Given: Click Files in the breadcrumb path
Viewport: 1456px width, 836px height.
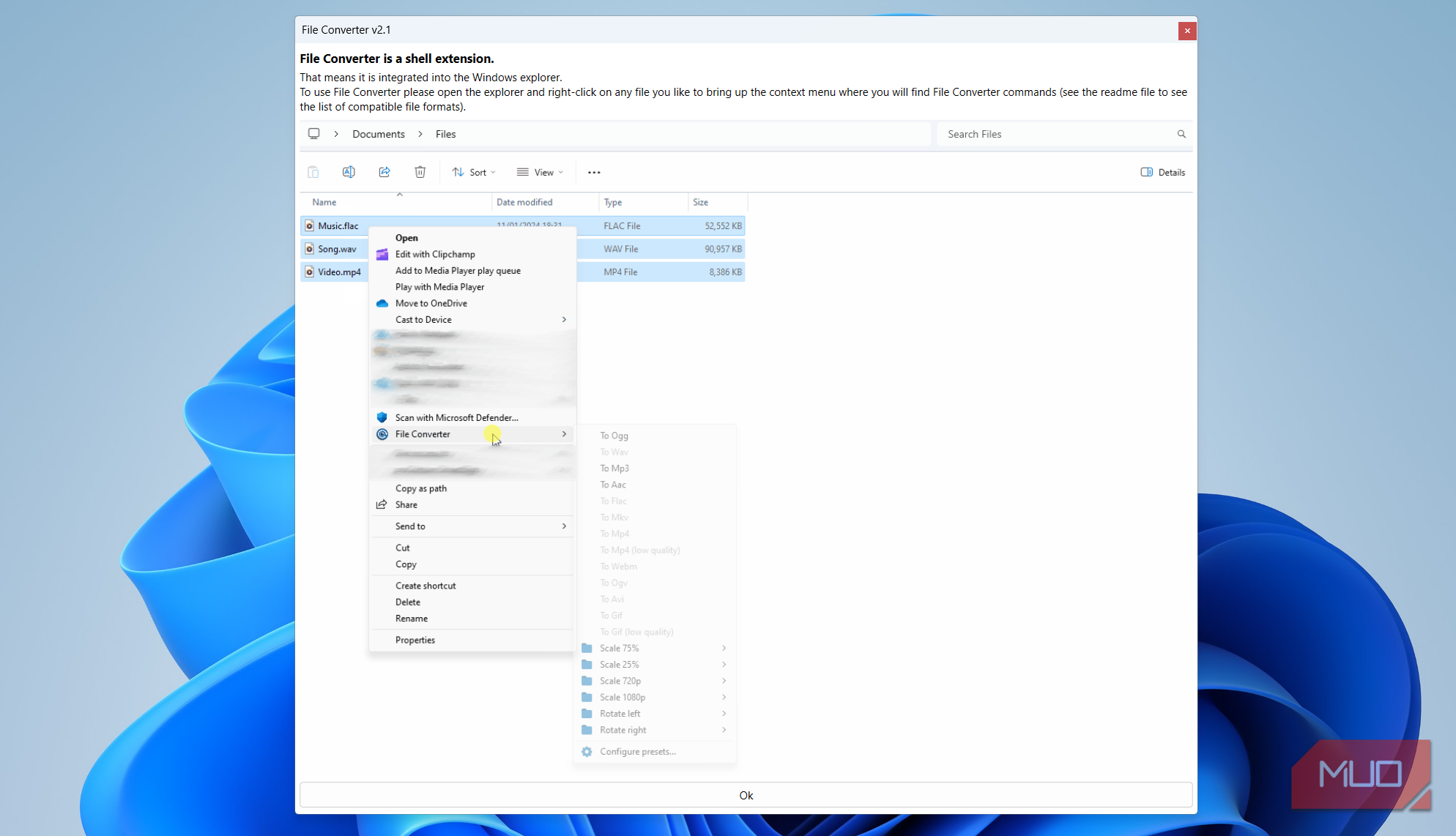Looking at the screenshot, I should coord(445,134).
